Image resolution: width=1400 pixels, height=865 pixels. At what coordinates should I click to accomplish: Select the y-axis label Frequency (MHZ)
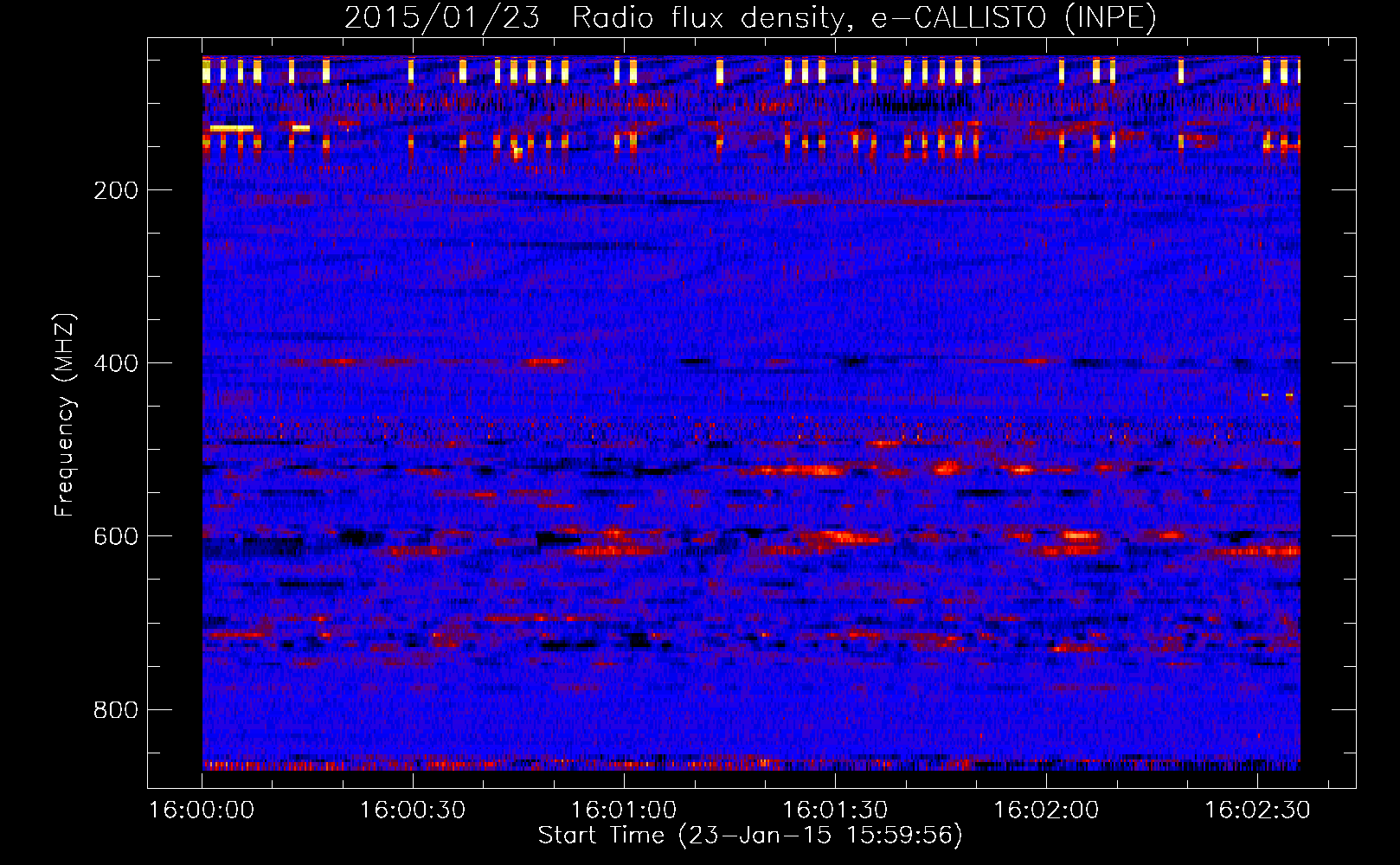pos(65,415)
